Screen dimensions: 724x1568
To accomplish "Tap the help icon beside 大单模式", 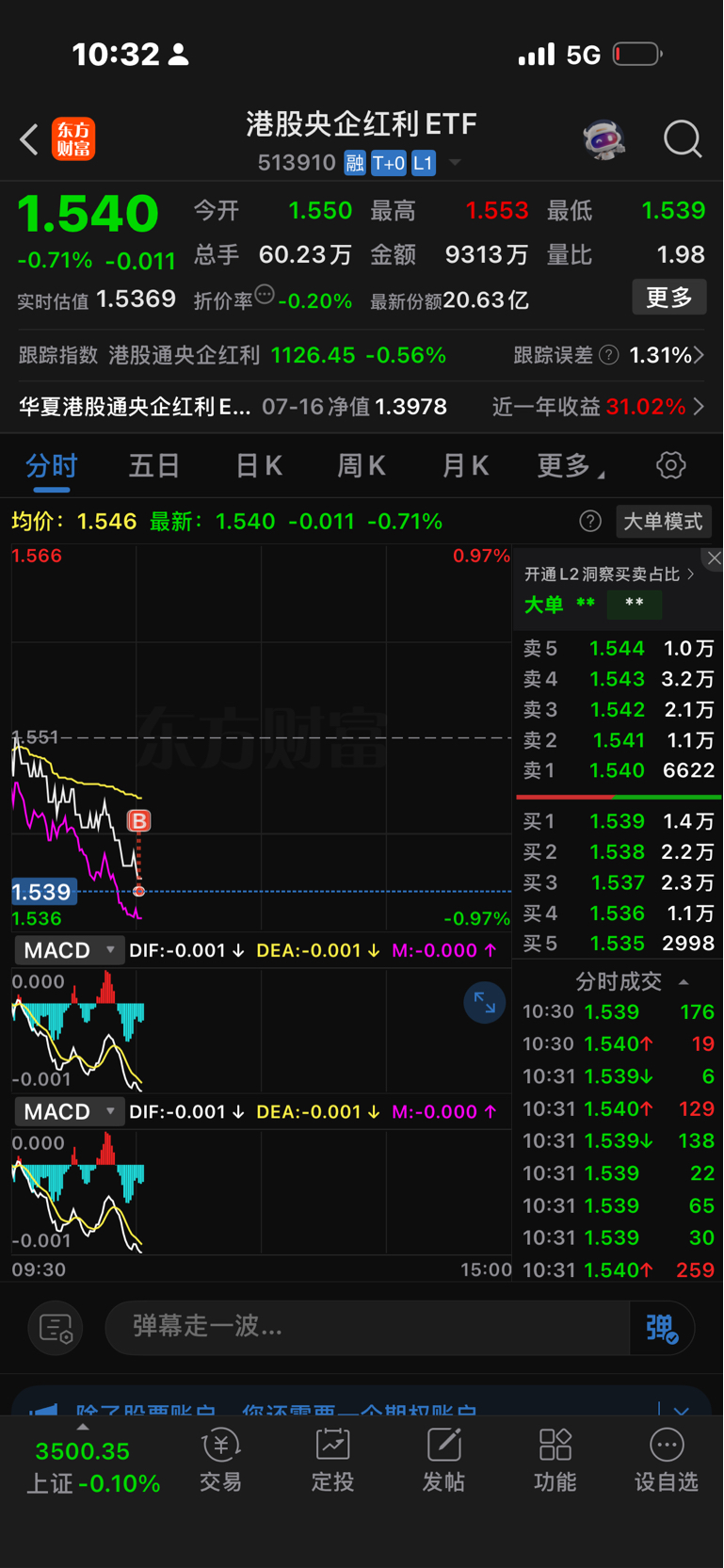I will pos(590,521).
